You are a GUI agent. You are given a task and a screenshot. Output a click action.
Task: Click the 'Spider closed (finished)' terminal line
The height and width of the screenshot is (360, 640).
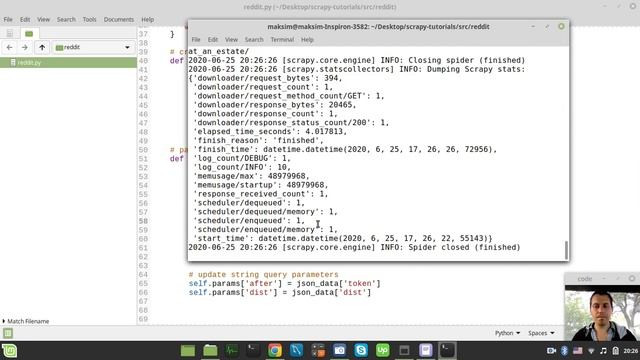pos(354,247)
